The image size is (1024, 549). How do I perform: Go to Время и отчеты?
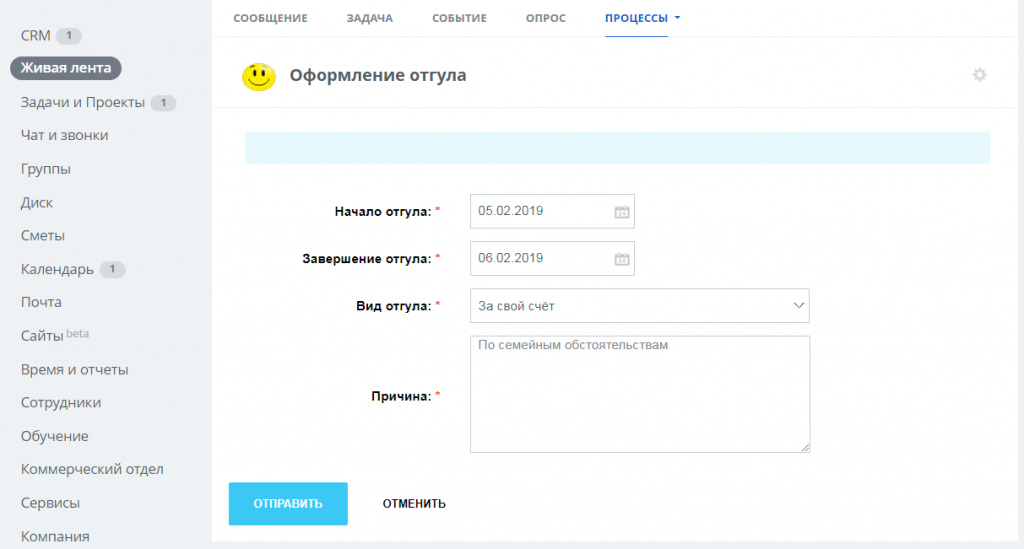click(x=74, y=369)
